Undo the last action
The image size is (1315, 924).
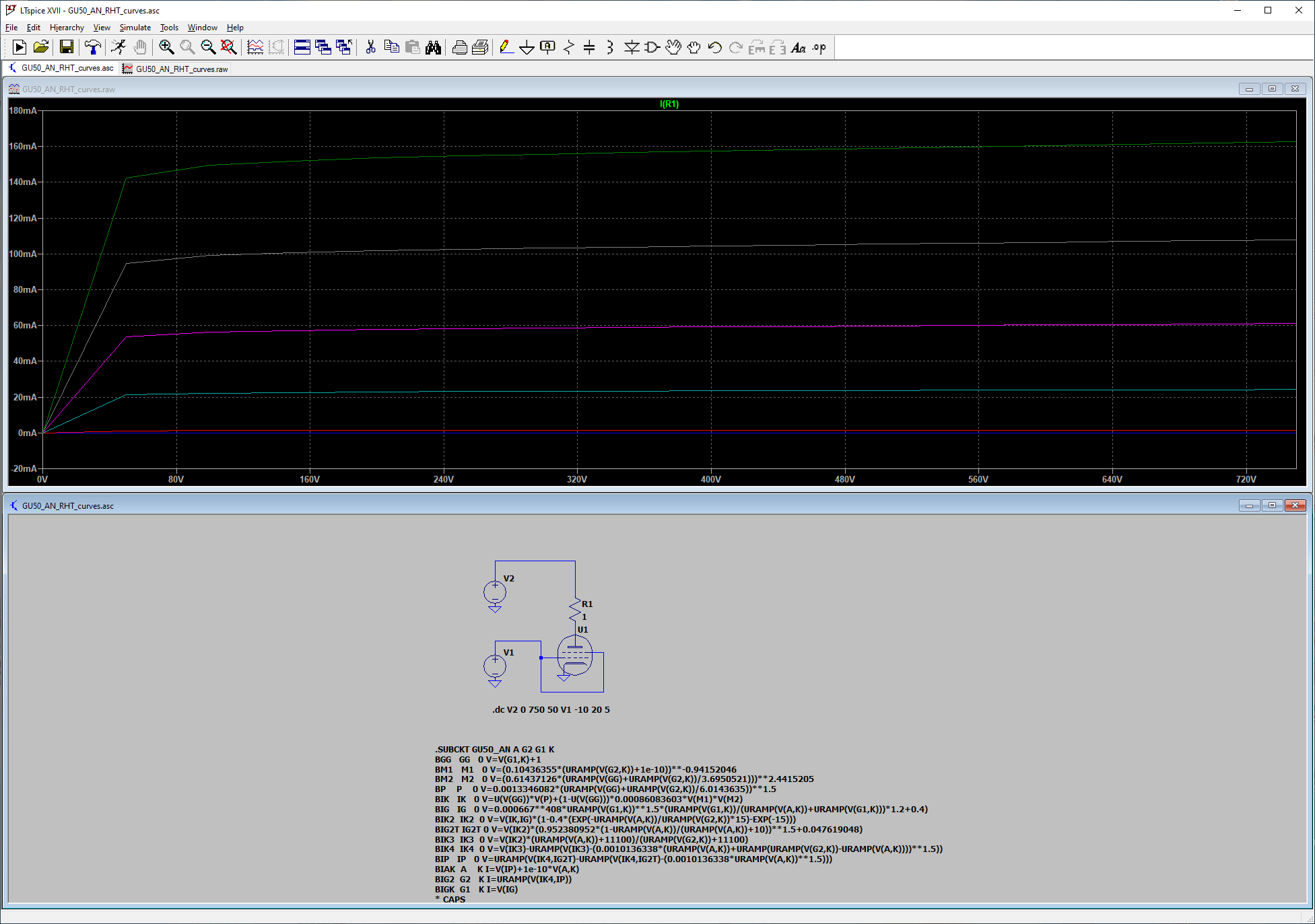[715, 47]
